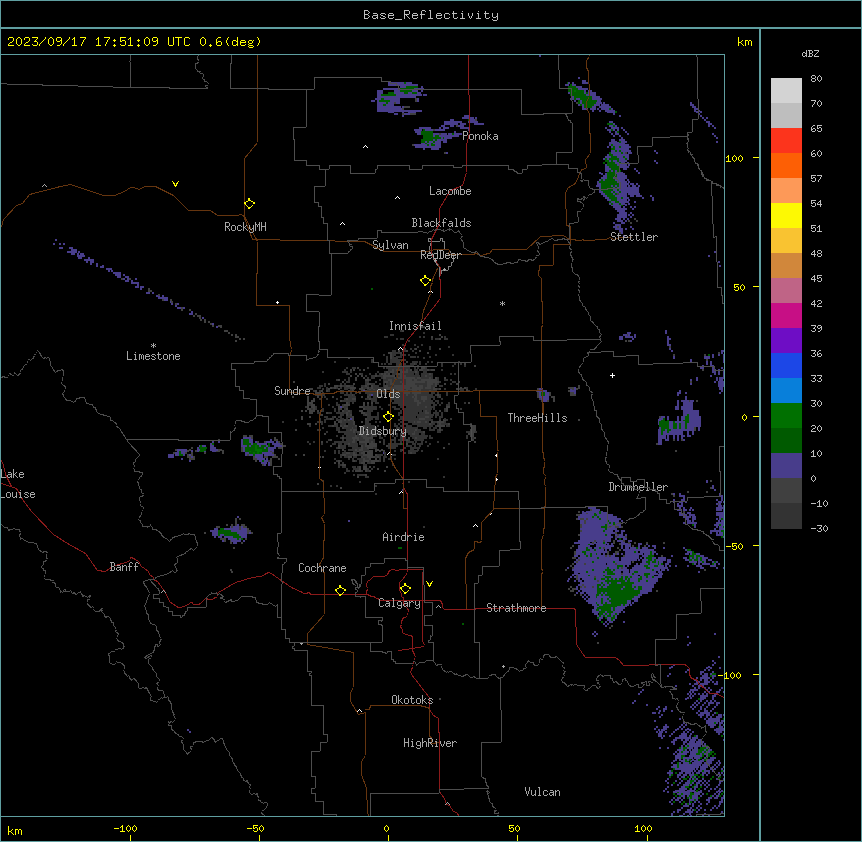Click the Vulcan label
The height and width of the screenshot is (842, 862).
coord(542,792)
